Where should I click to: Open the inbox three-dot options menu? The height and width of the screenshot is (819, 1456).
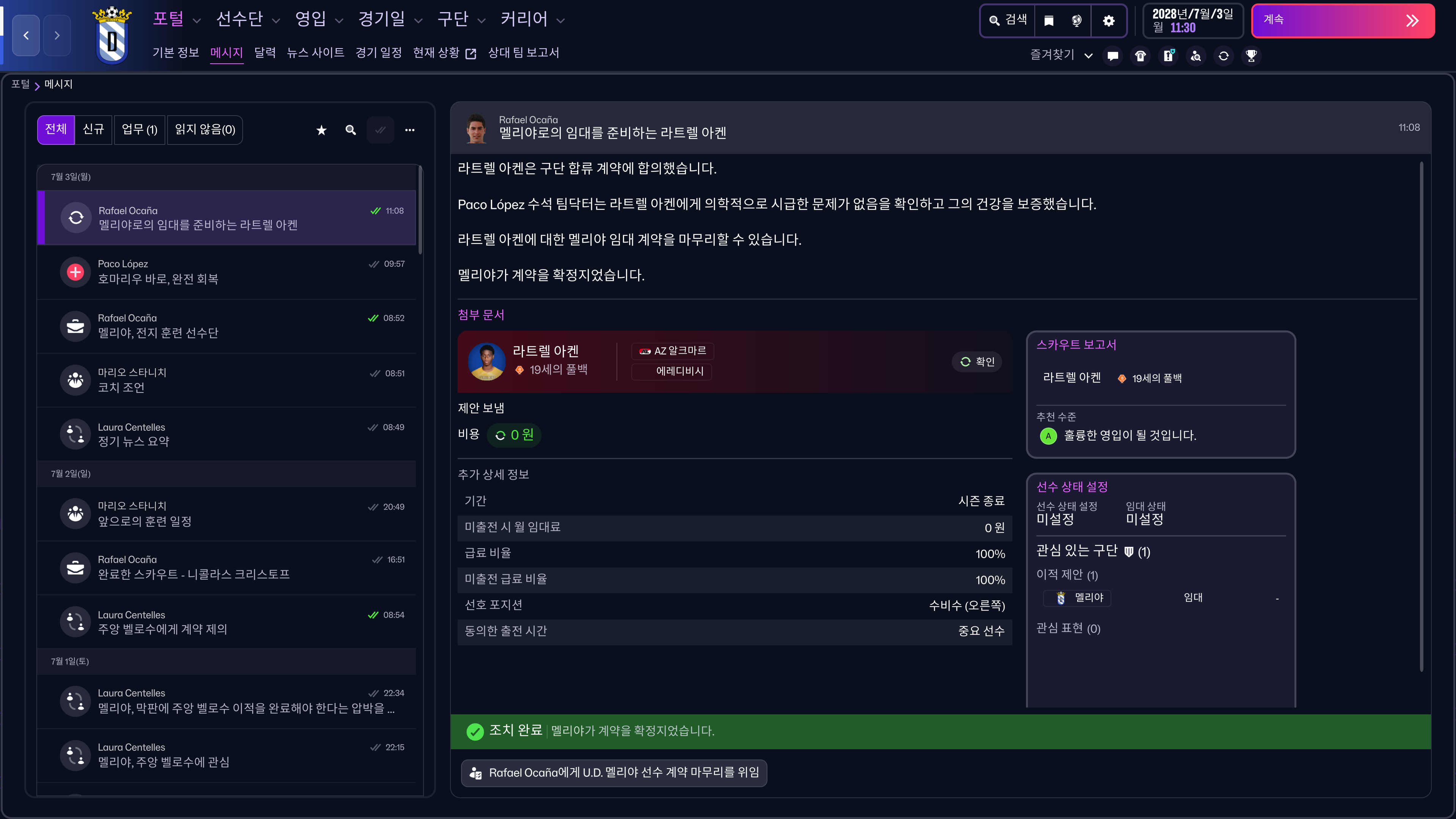(x=410, y=130)
